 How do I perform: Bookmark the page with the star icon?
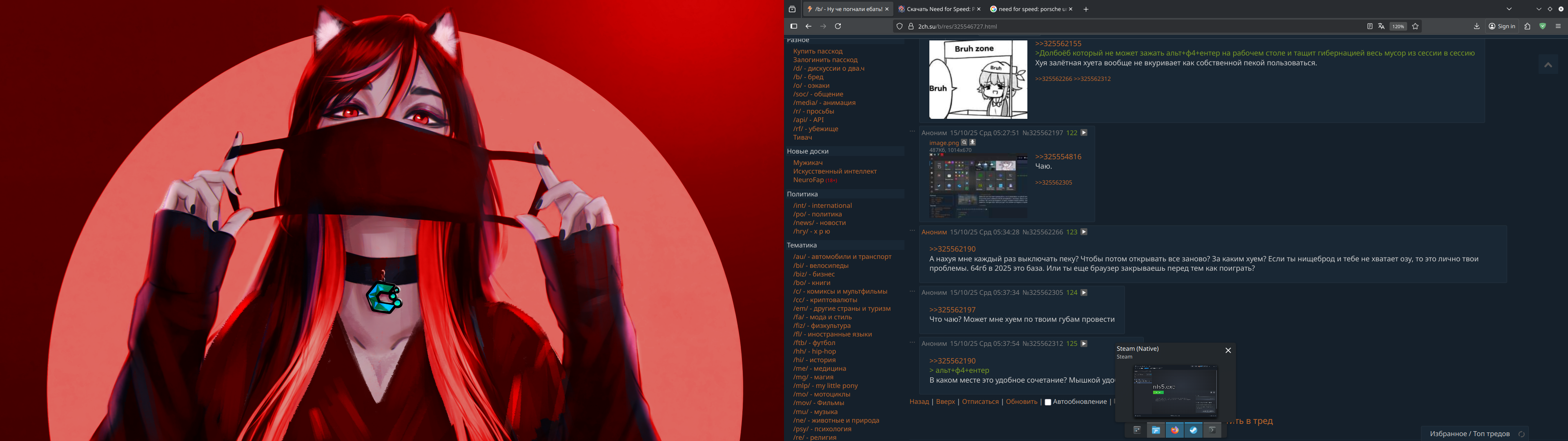point(1415,26)
